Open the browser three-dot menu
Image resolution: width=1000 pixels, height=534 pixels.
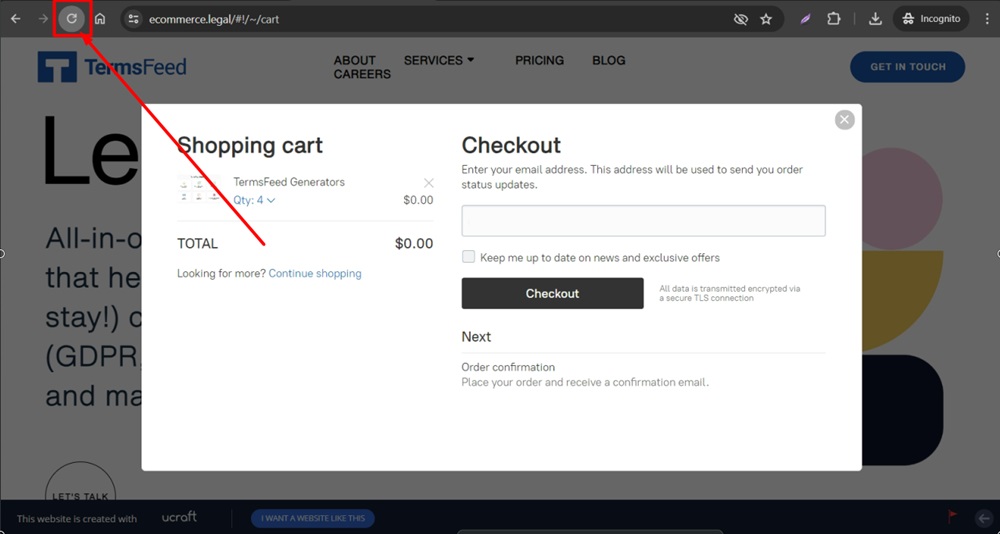coord(987,19)
